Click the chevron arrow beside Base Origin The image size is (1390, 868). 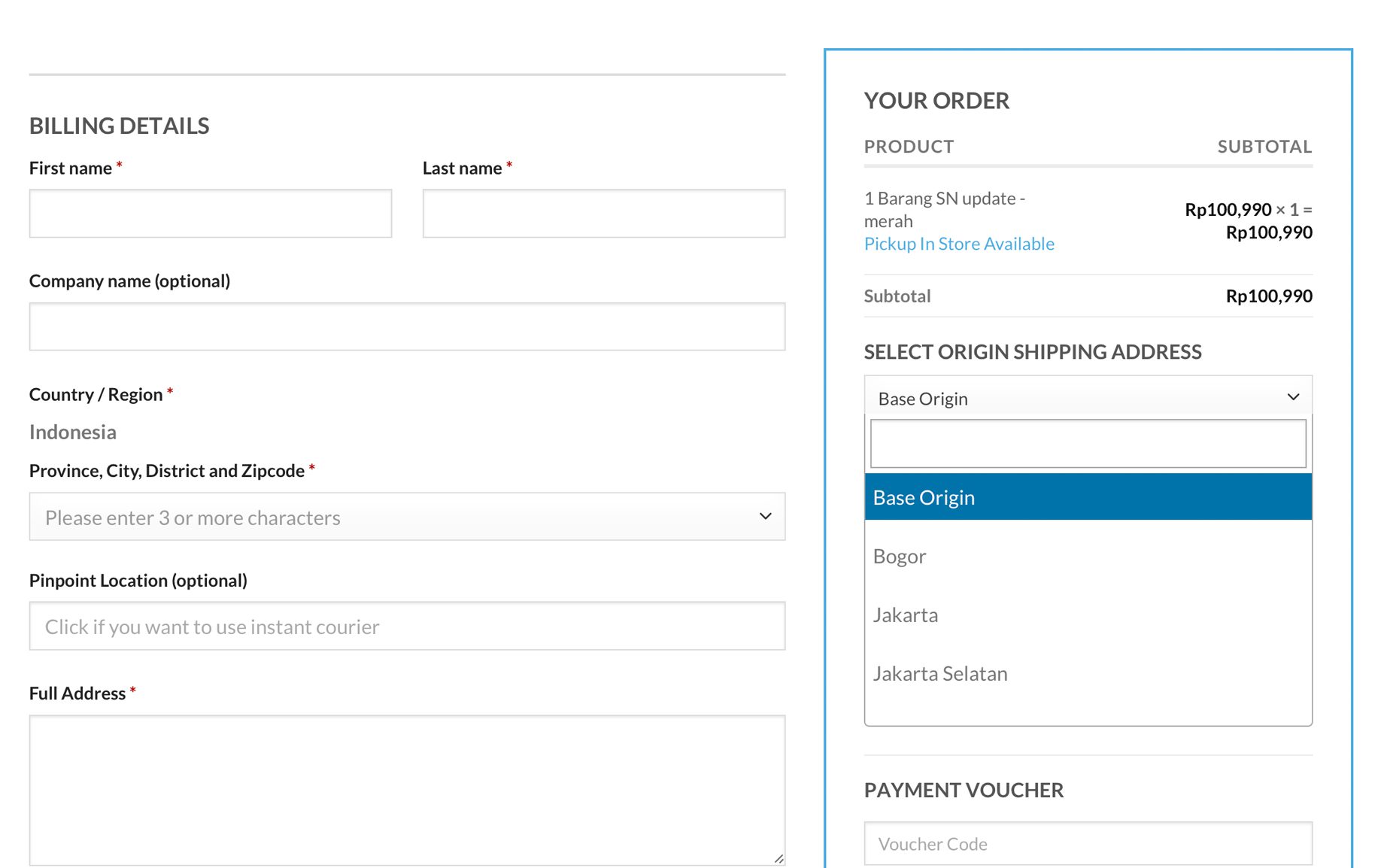[1293, 397]
